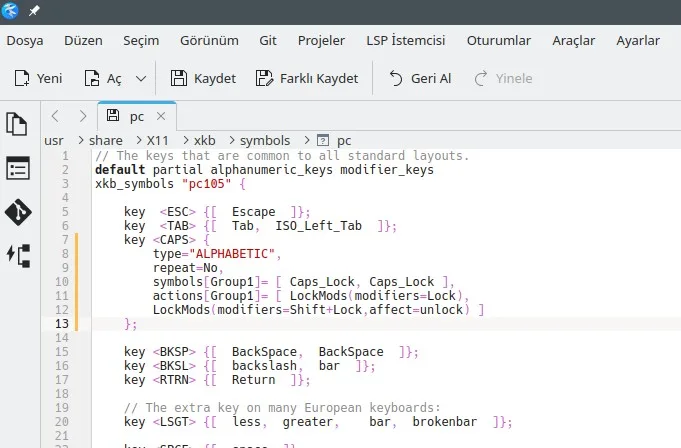Click Farklı Kaydet to save as

(307, 79)
